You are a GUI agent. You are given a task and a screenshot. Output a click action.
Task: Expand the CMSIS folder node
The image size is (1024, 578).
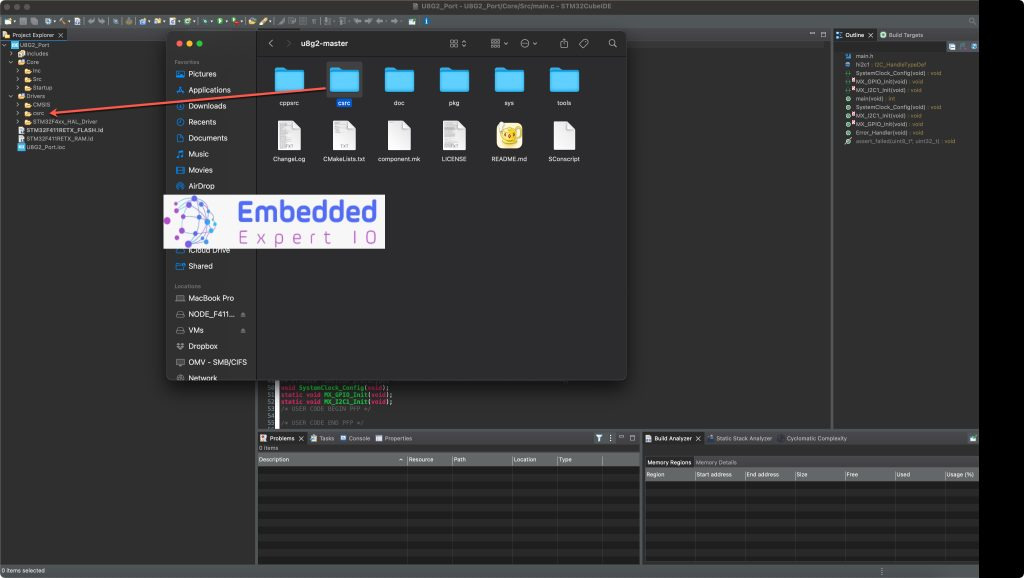click(x=18, y=104)
